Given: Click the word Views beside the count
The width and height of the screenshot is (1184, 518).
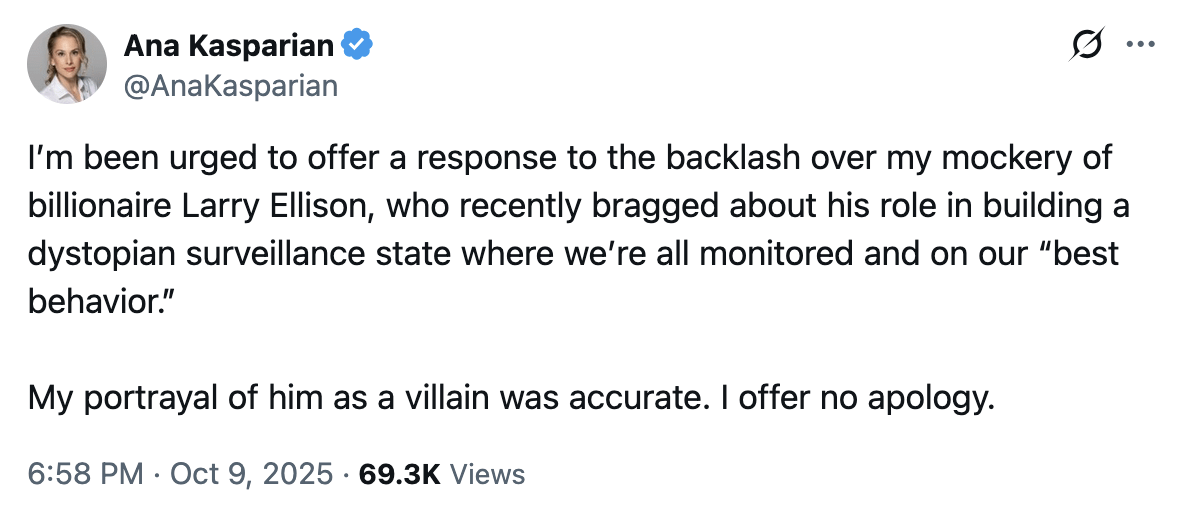Looking at the screenshot, I should pos(487,473).
